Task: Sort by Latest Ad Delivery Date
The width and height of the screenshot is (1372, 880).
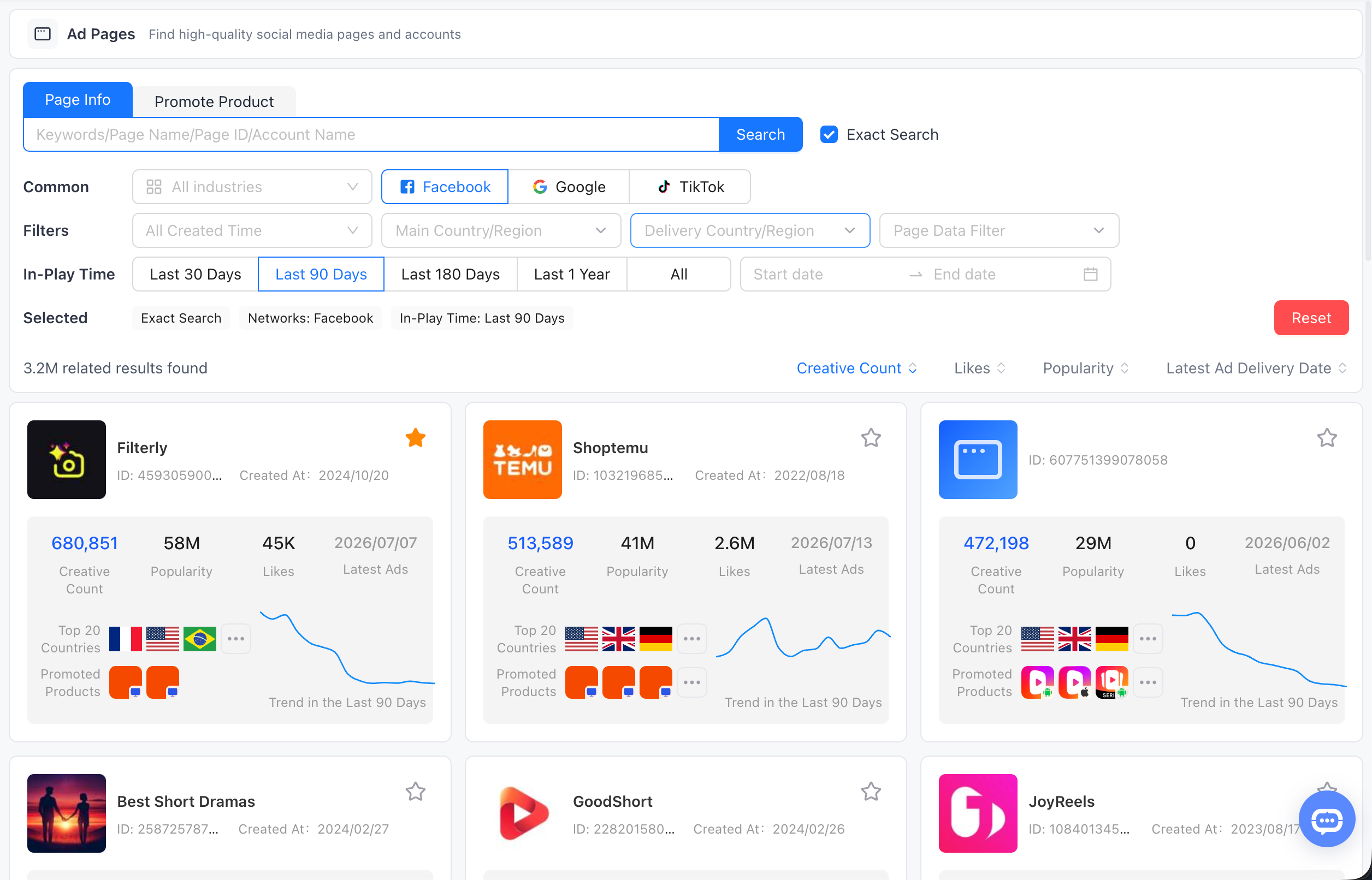Action: tap(1256, 368)
